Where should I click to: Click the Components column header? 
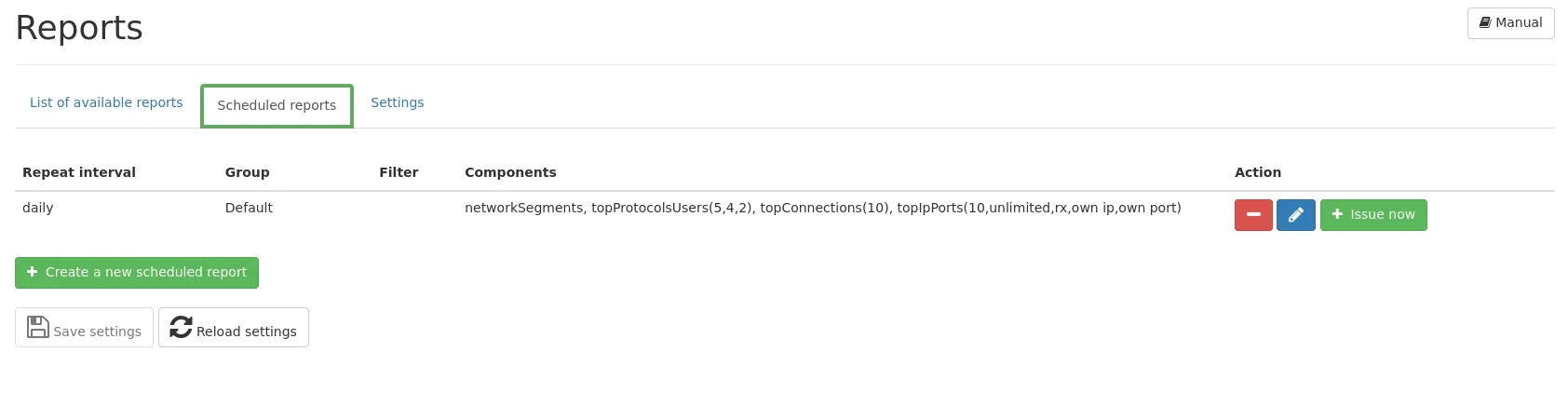[x=510, y=172]
